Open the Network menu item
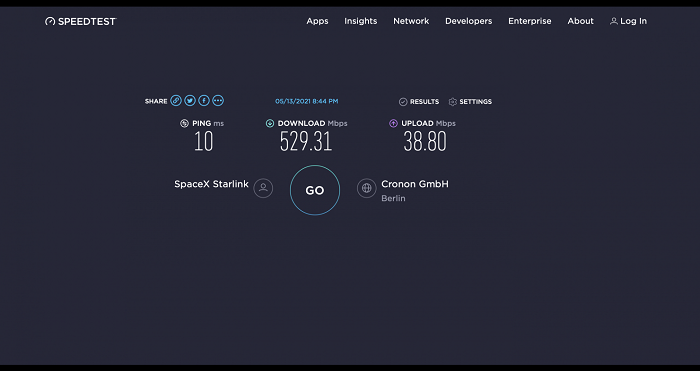 pos(411,21)
